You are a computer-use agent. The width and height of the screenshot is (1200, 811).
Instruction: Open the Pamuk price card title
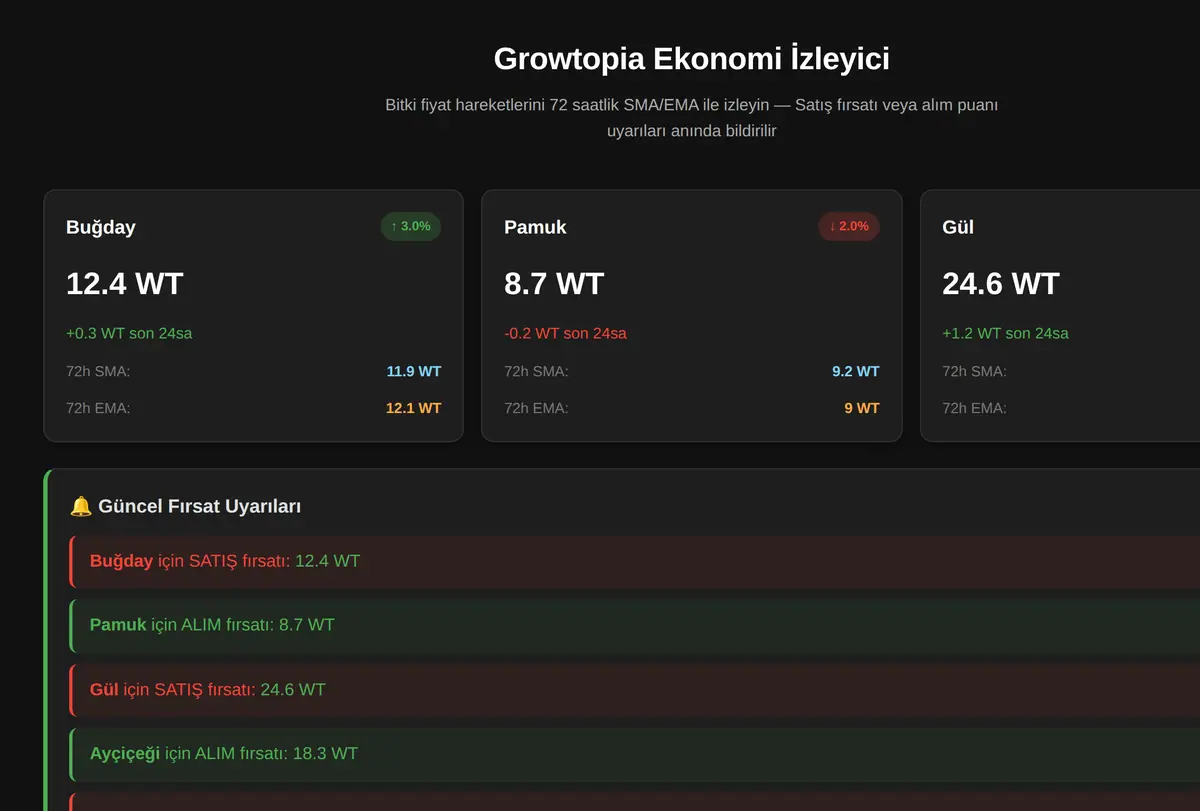535,227
